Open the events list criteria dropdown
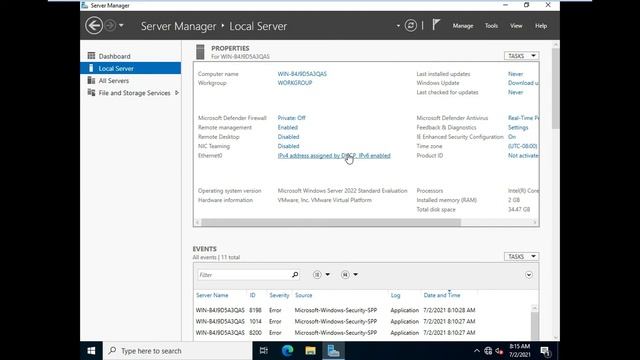Image resolution: width=640 pixels, height=360 pixels. click(321, 275)
